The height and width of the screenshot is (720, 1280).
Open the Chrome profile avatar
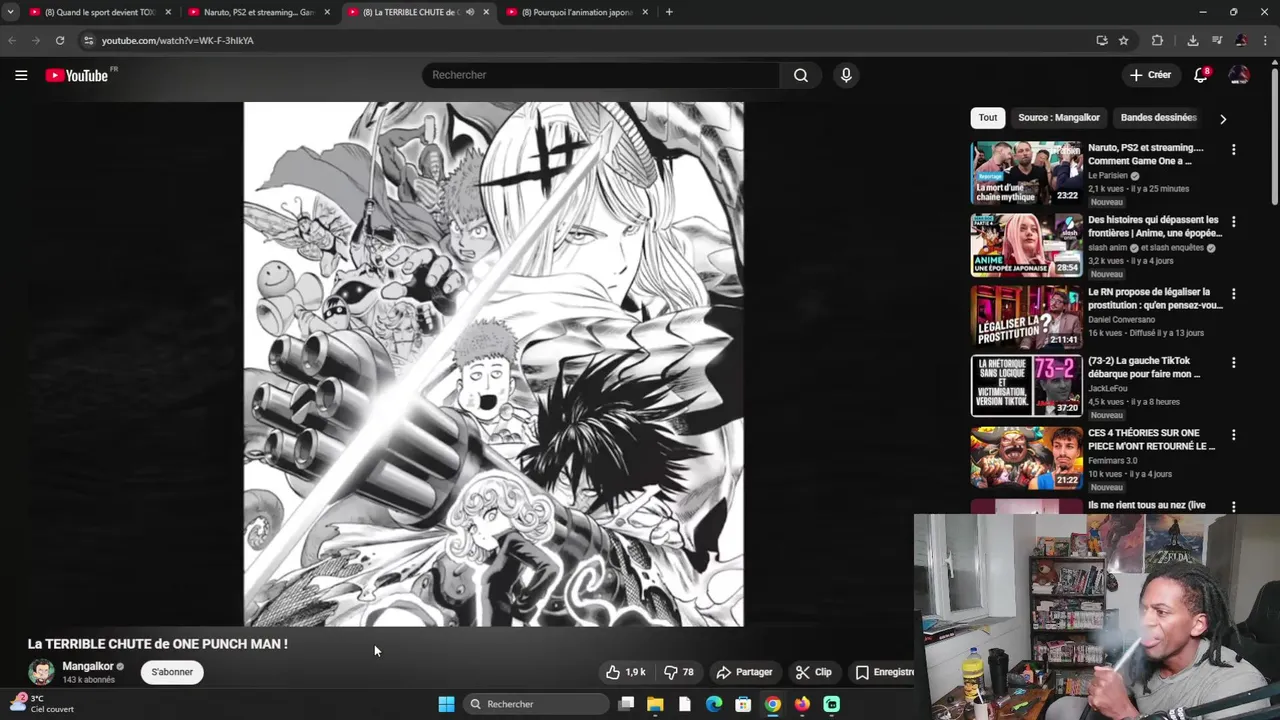click(x=1241, y=40)
